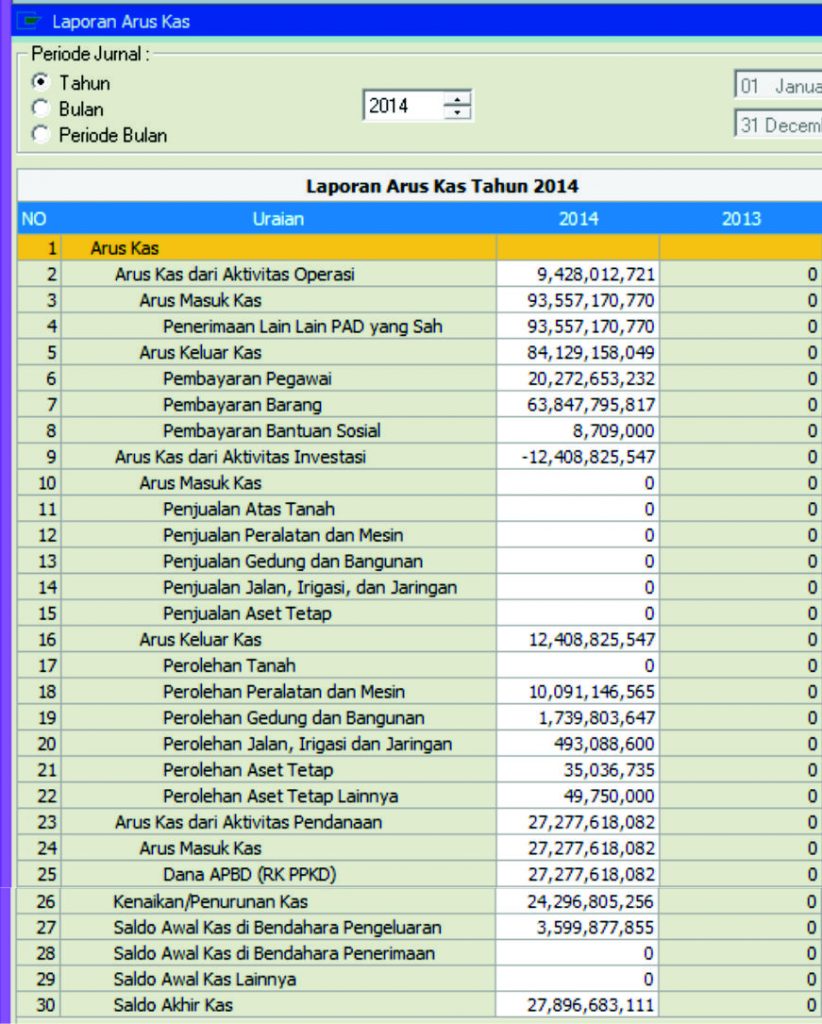Click the 3,599,877,855 opening balance value

click(x=595, y=928)
